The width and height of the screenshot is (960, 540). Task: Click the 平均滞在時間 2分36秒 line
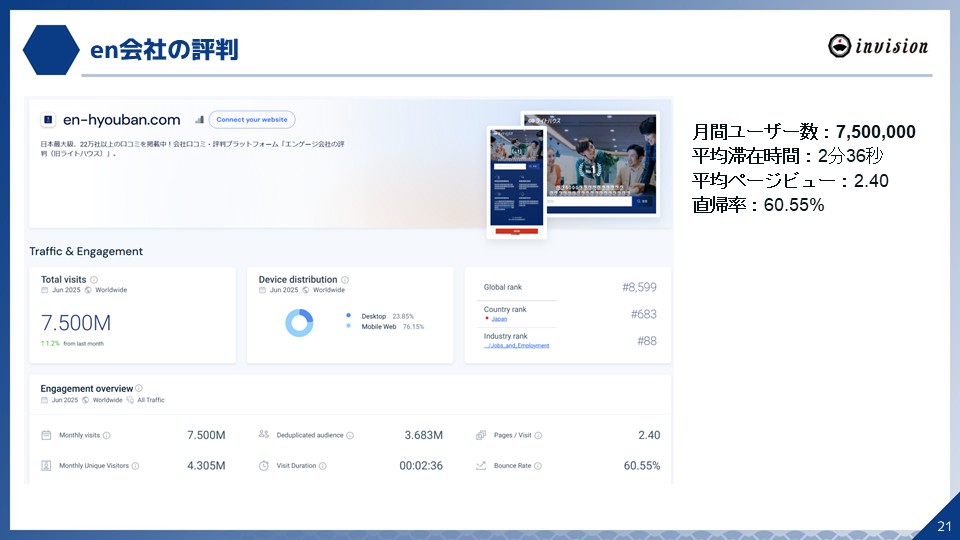pyautogui.click(x=787, y=156)
